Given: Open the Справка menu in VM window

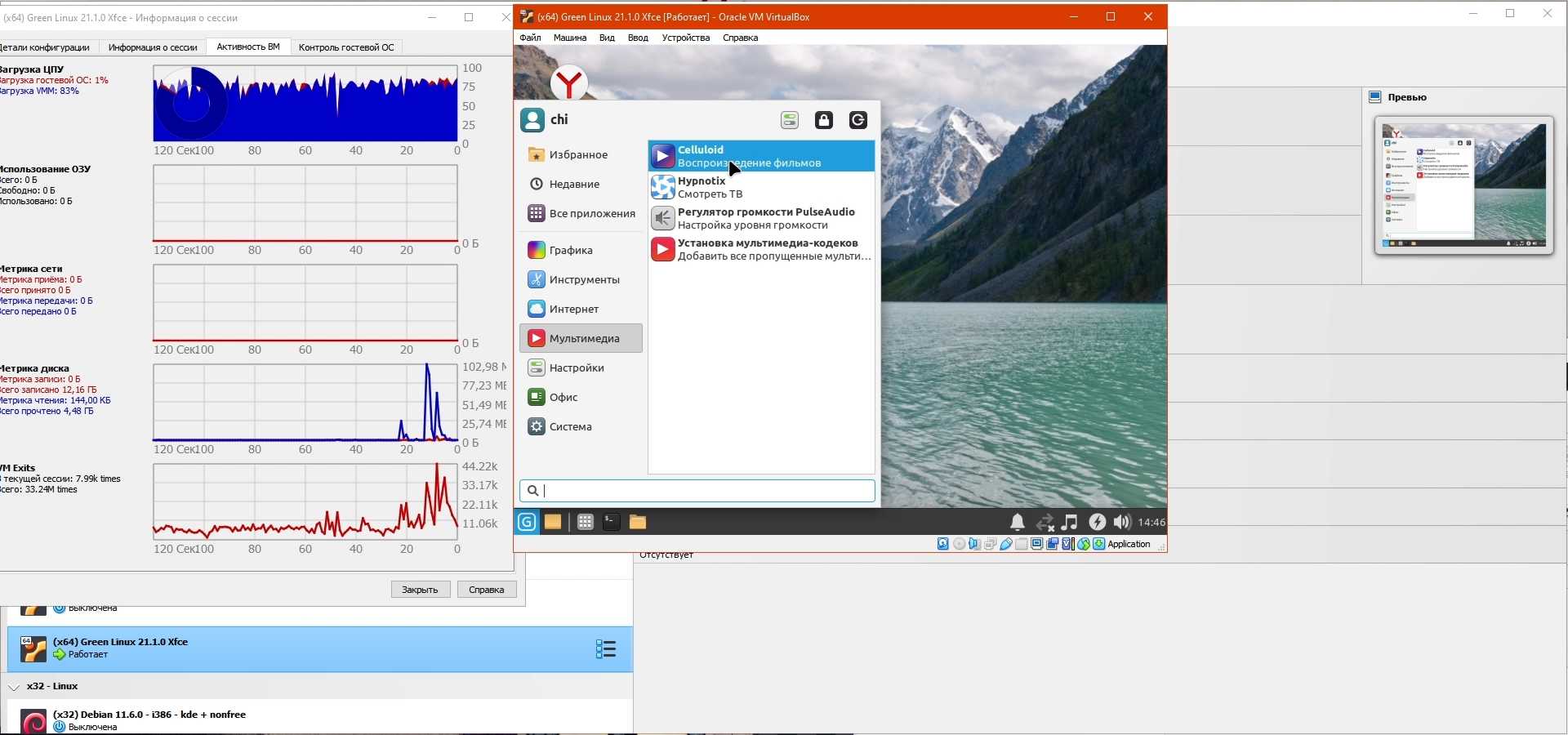Looking at the screenshot, I should pyautogui.click(x=741, y=38).
